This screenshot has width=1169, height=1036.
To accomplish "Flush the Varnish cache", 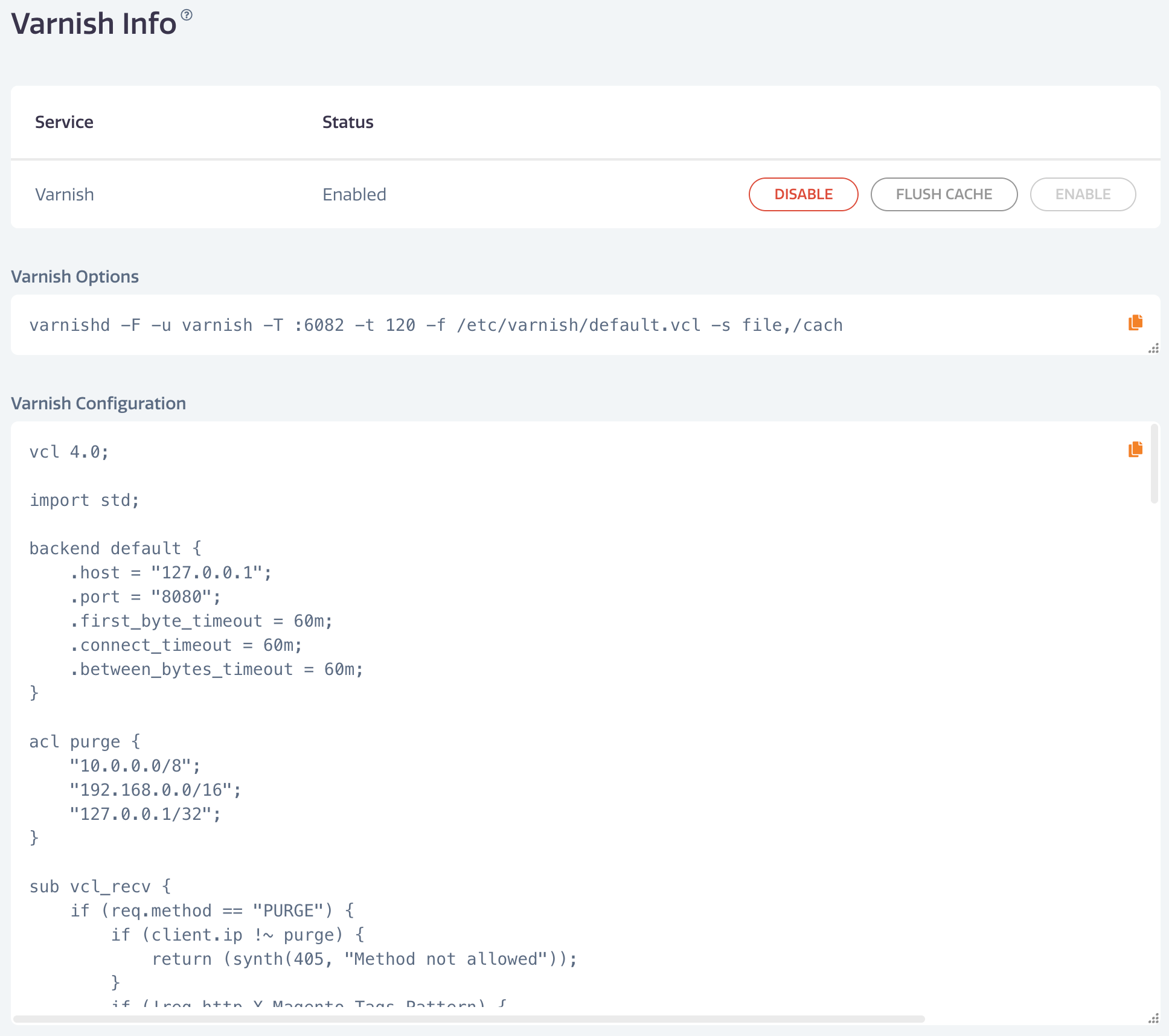I will 944,194.
